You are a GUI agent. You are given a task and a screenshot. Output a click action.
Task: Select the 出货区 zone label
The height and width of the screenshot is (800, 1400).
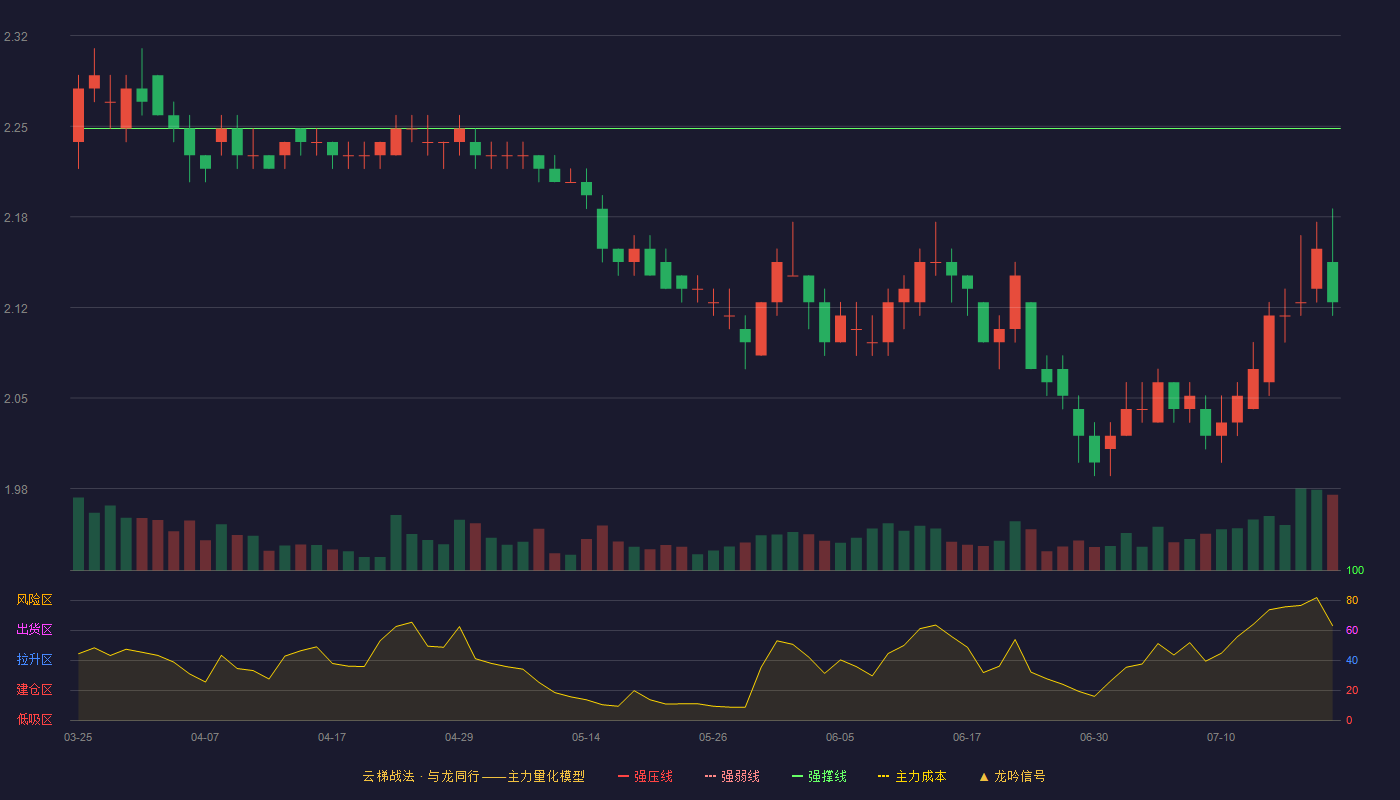point(34,630)
